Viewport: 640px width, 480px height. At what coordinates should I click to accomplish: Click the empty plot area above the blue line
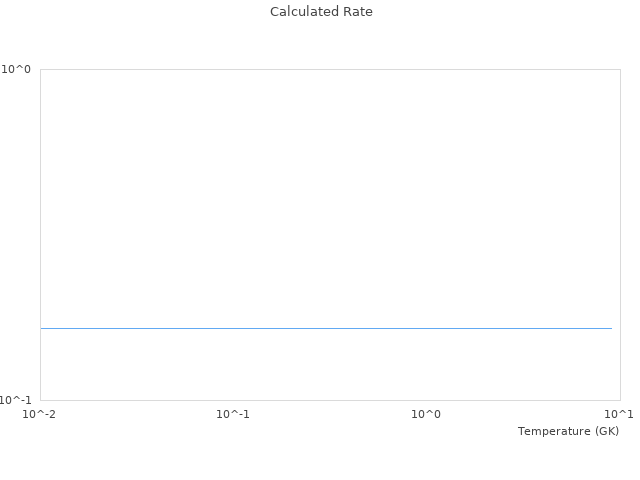click(x=330, y=200)
